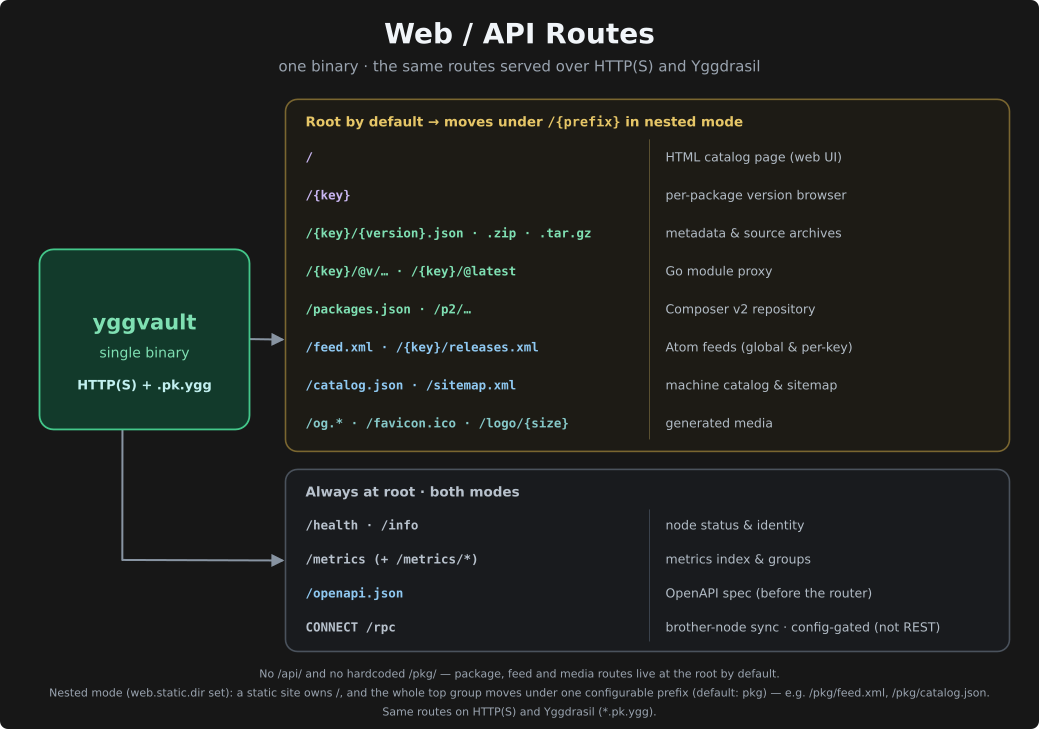Screen dimensions: 1039x729
Task: Click the 'CONNECT /rpc' route
Action: (x=351, y=628)
